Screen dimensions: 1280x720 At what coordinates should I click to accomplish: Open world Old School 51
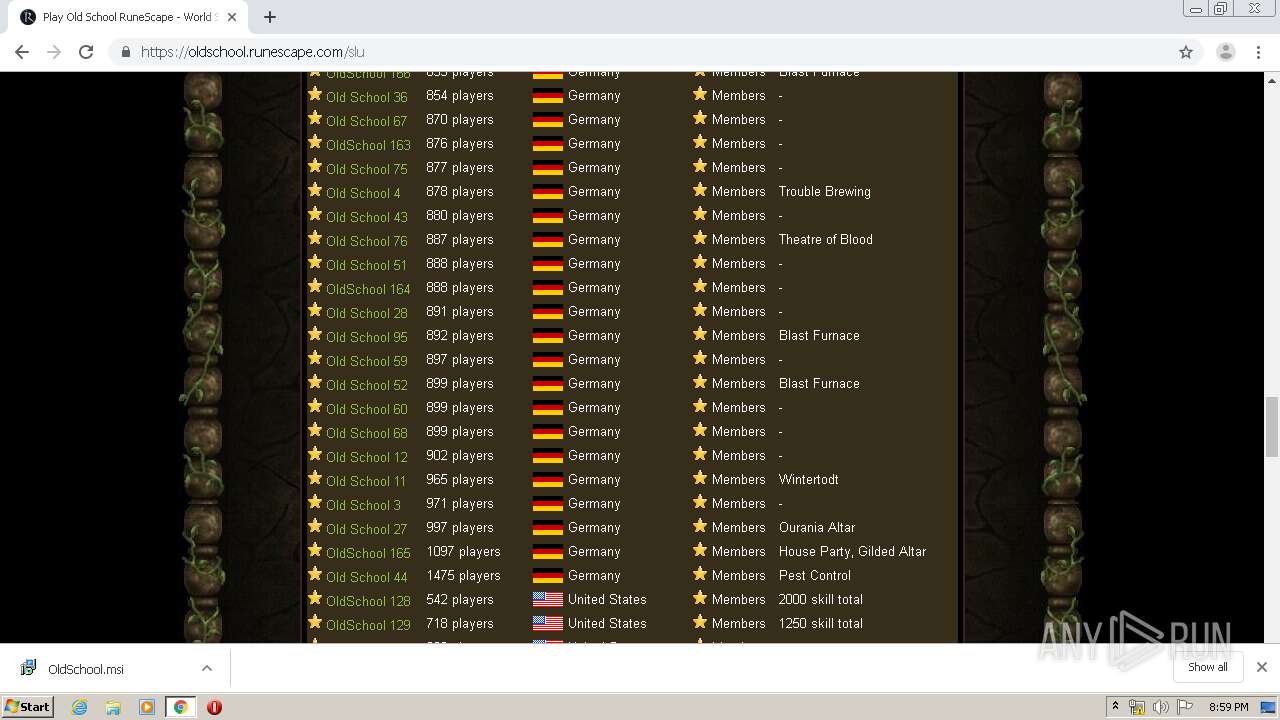[x=366, y=265]
